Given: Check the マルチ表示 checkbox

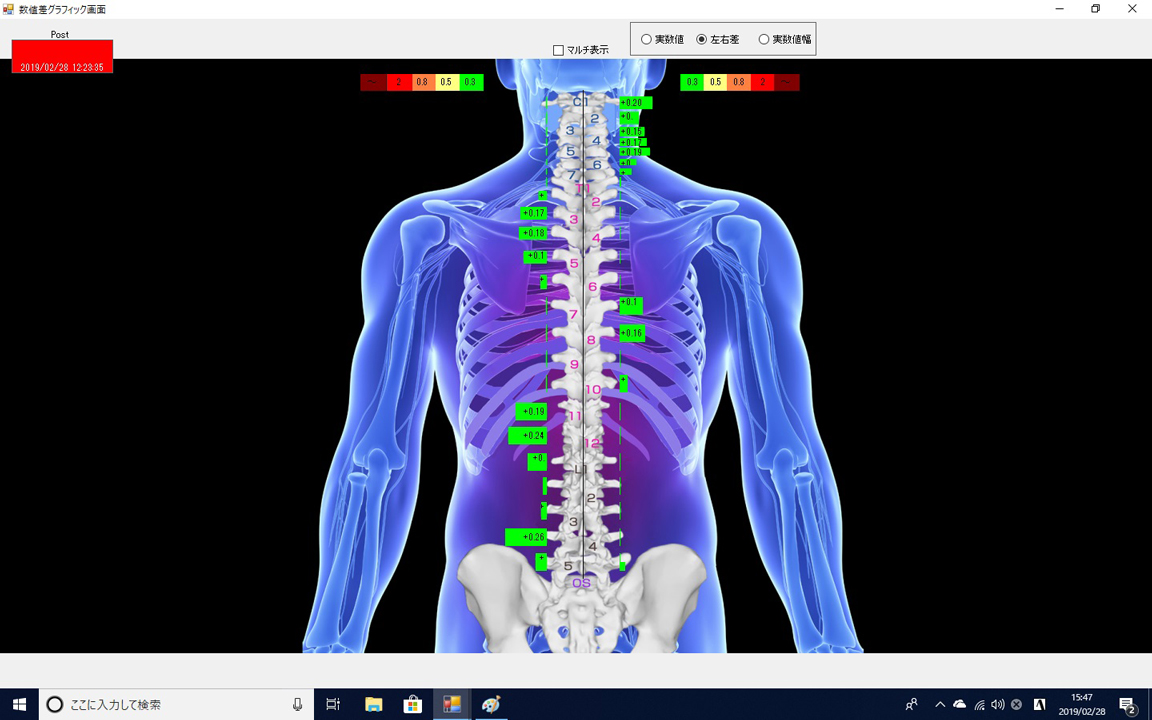Looking at the screenshot, I should click(558, 50).
